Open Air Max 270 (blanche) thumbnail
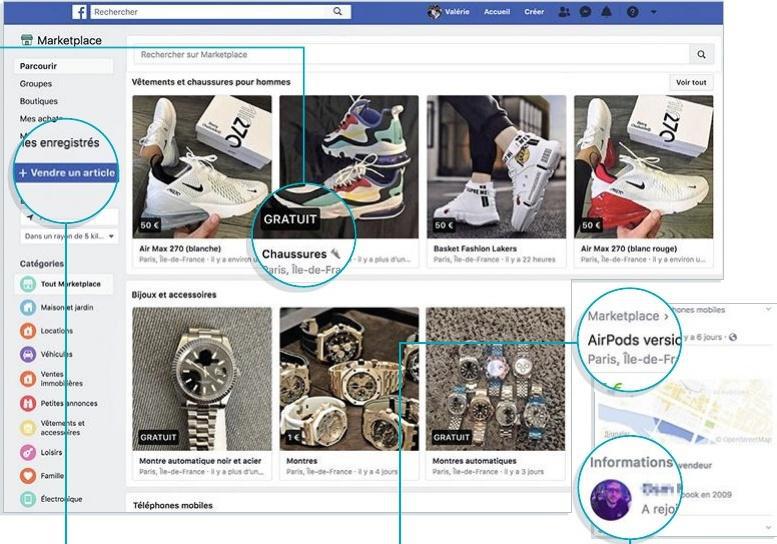 [202, 167]
